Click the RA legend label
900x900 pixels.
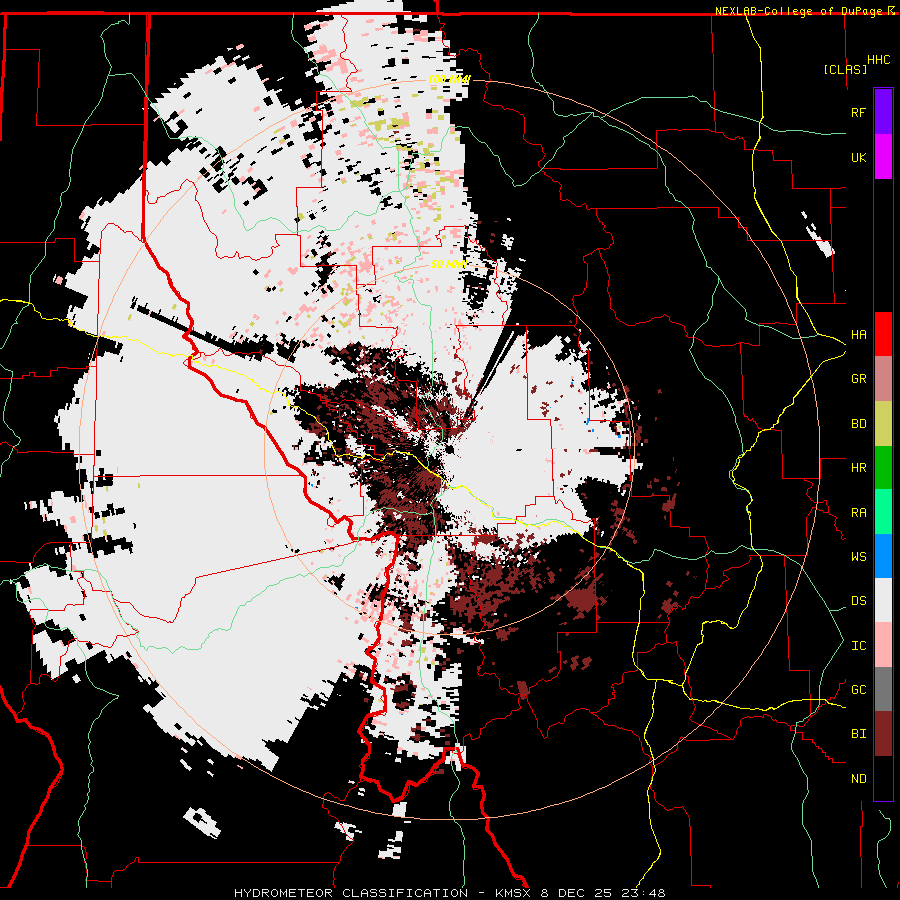click(858, 513)
